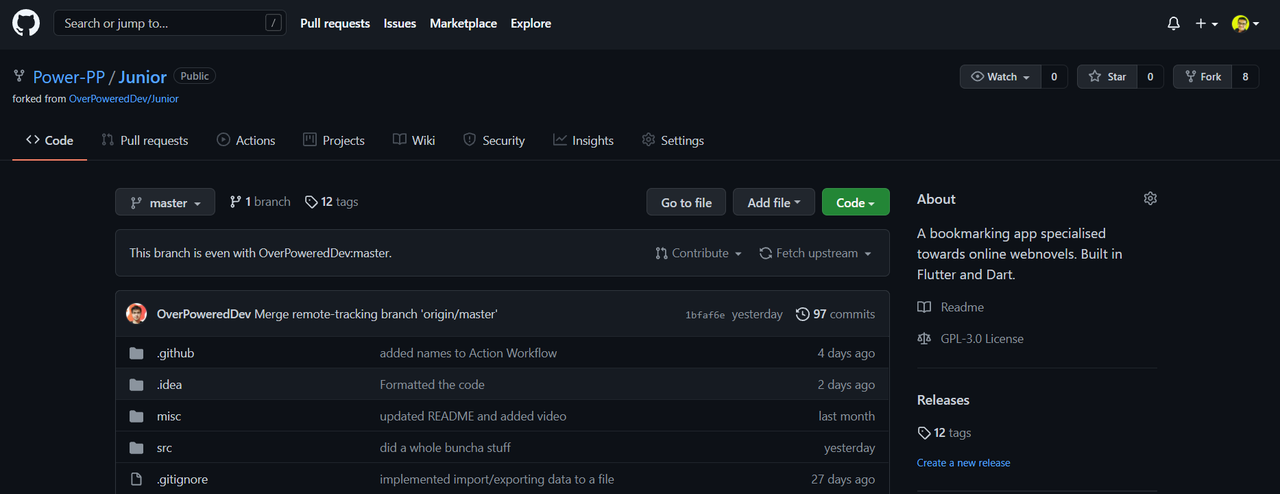This screenshot has height=494, width=1280.
Task: Go to Issues in top navigation
Action: click(x=400, y=23)
